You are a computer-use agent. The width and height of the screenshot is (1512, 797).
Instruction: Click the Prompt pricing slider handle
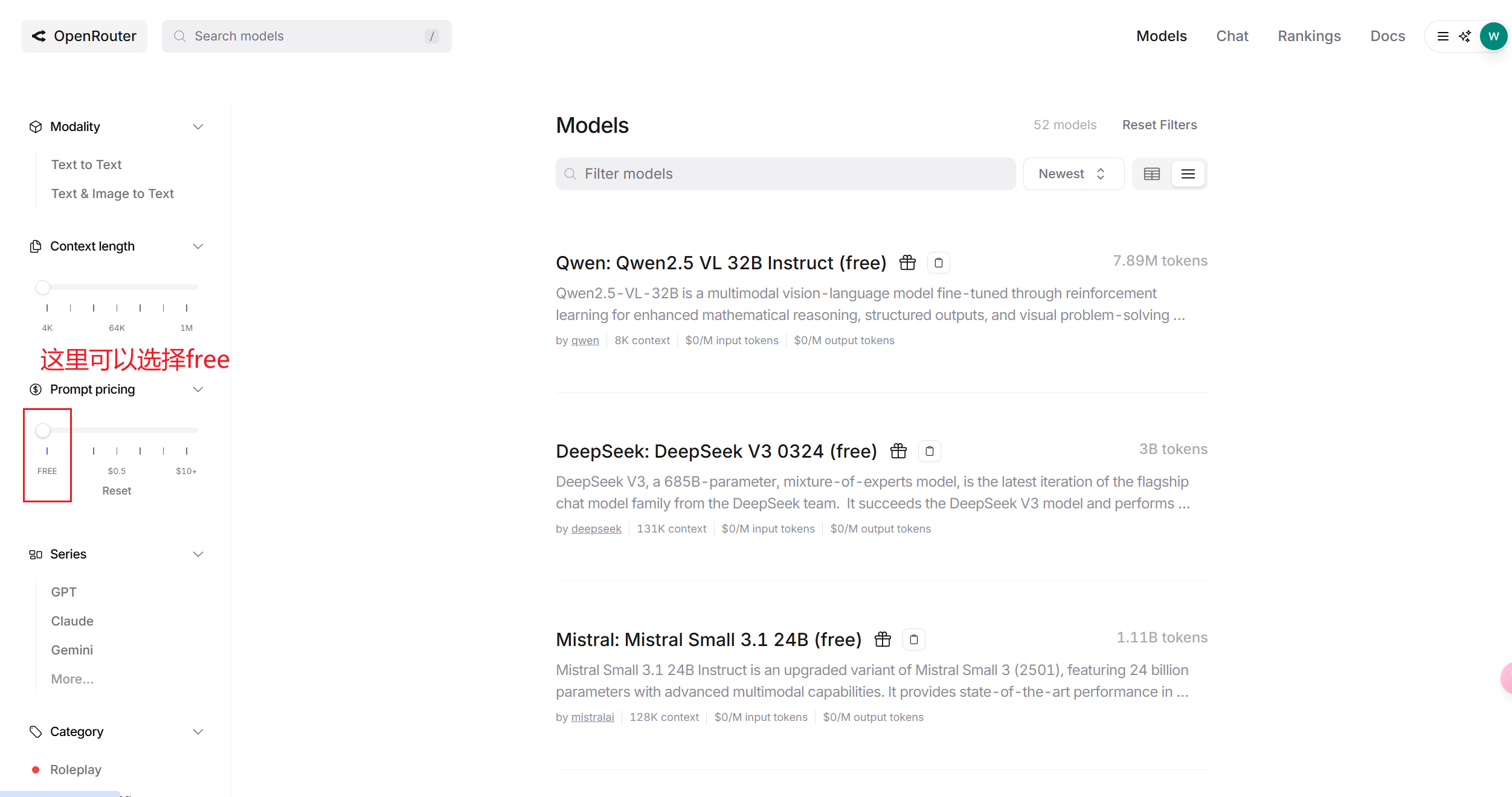(x=43, y=431)
